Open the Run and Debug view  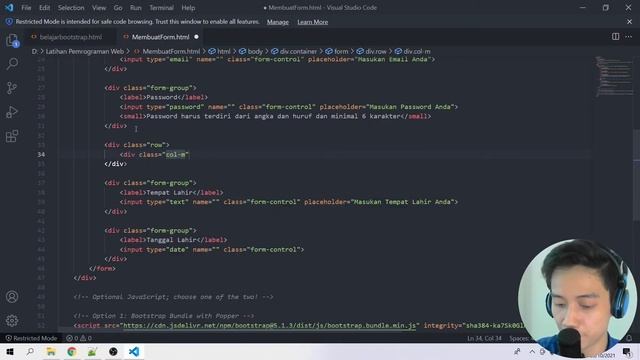click(12, 112)
